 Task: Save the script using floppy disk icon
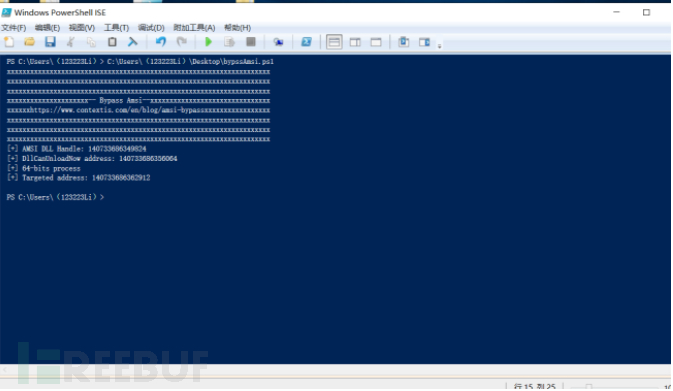tap(50, 42)
